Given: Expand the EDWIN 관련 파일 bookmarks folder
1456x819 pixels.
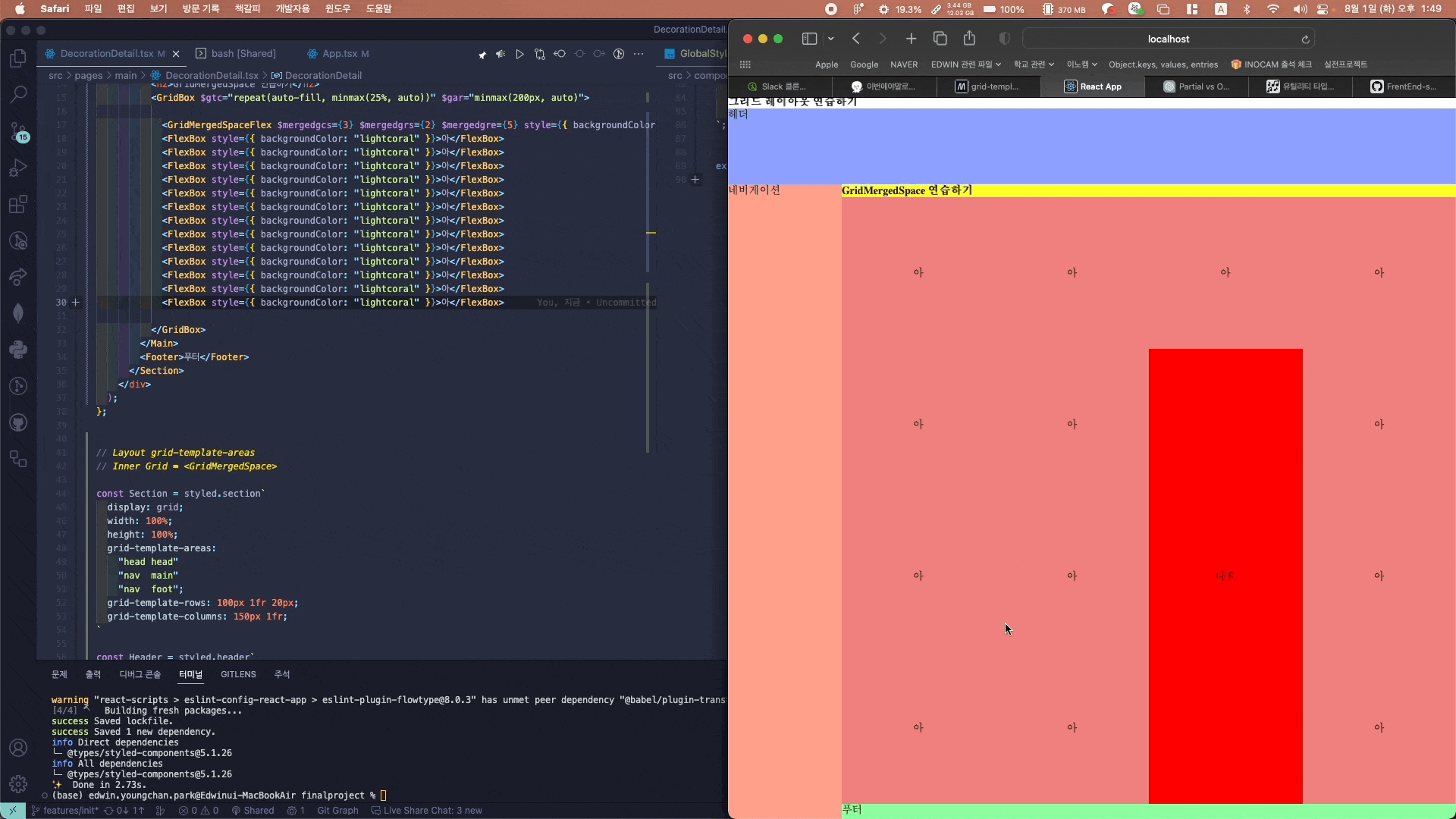Looking at the screenshot, I should pos(965,64).
